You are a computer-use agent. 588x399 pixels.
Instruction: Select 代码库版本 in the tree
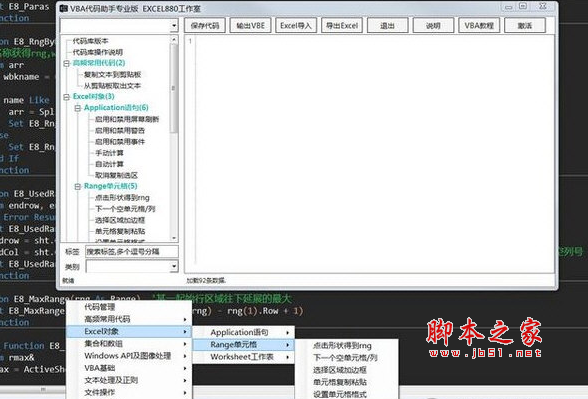point(90,41)
